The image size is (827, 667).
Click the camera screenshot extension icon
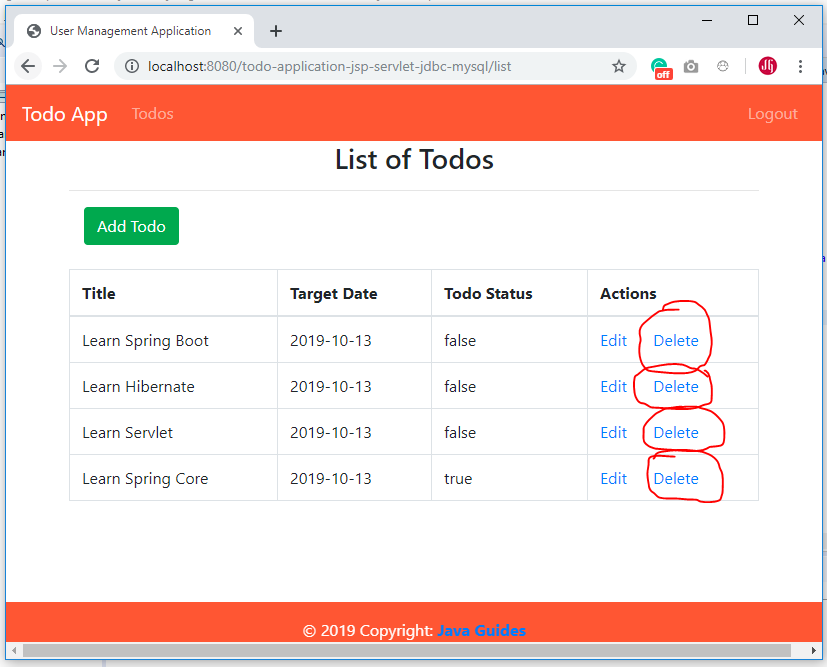click(691, 67)
